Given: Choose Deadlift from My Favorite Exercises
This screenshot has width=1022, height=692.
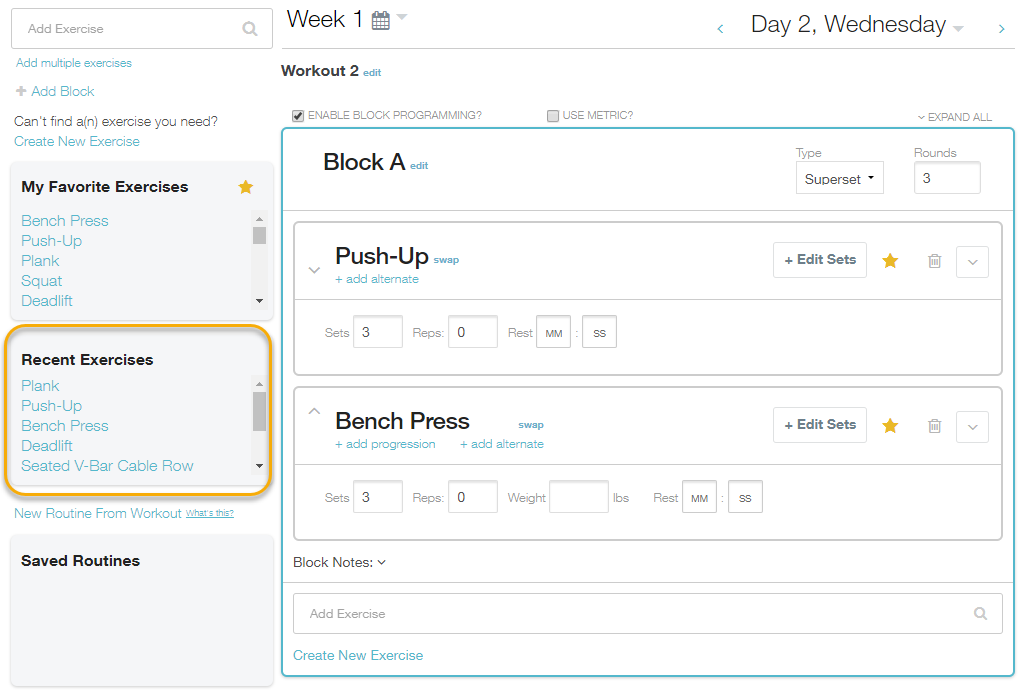Looking at the screenshot, I should click(x=47, y=301).
